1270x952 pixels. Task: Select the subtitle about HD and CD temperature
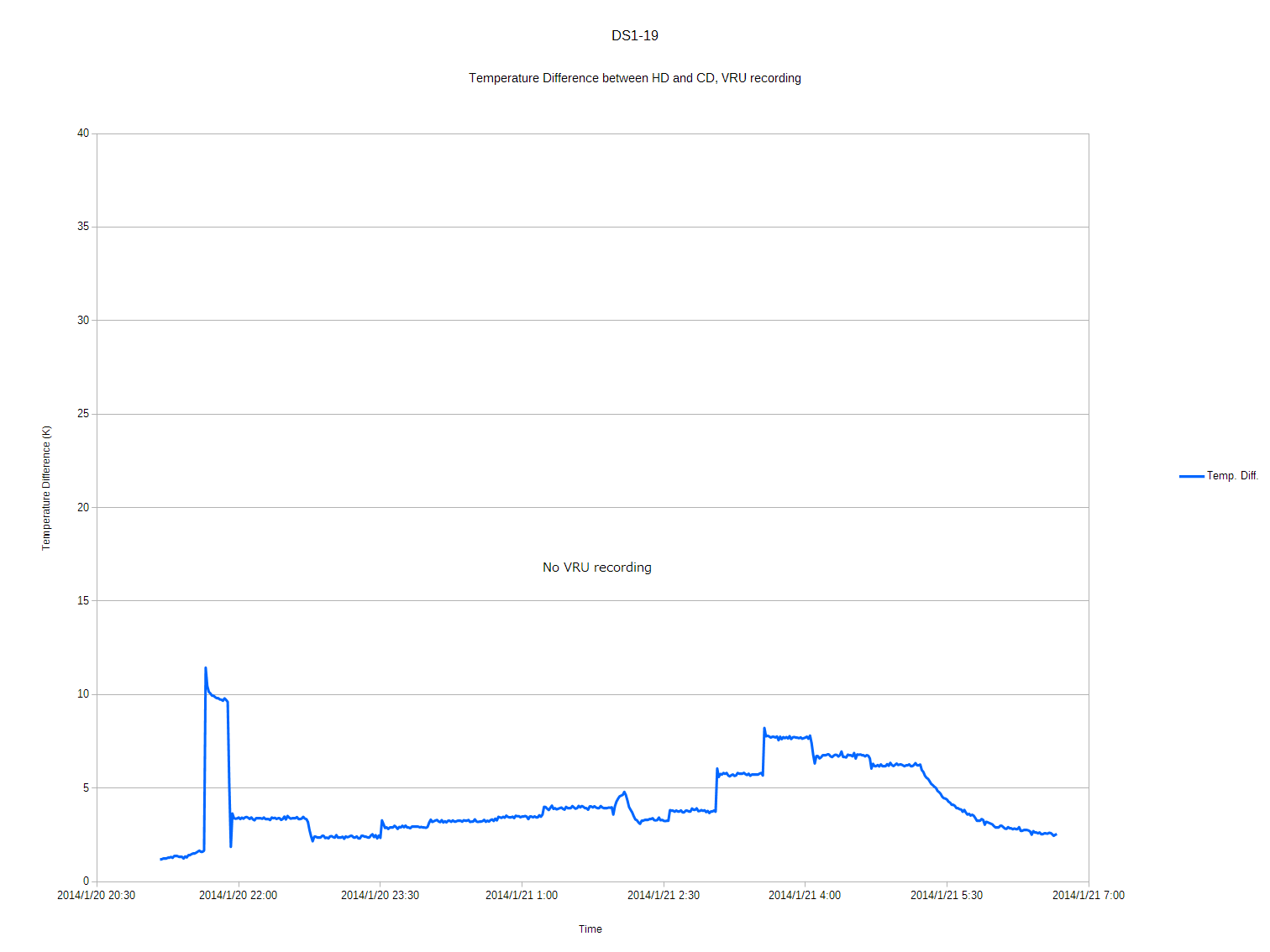634,78
